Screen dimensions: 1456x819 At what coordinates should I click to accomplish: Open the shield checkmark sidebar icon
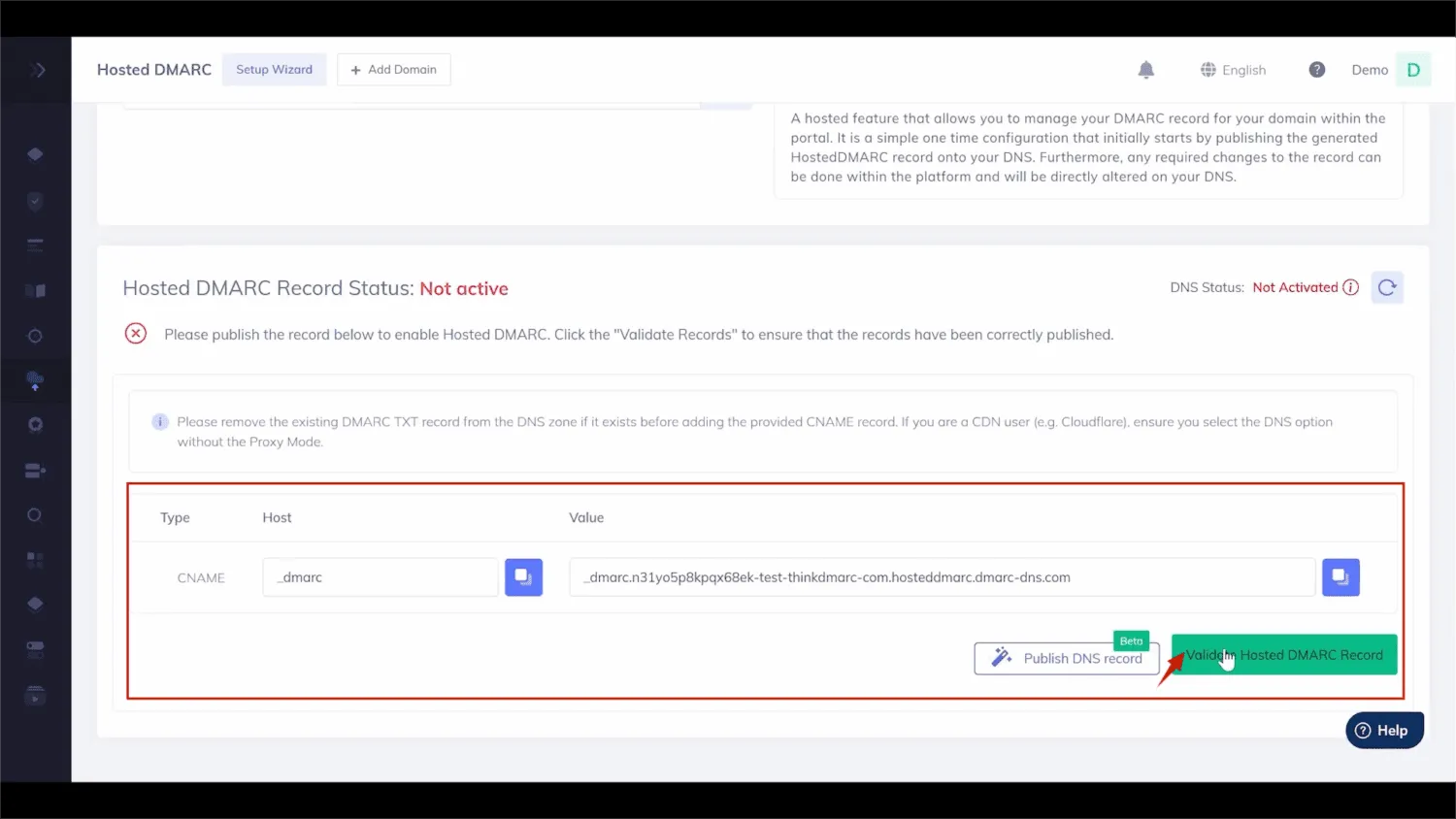pos(35,202)
